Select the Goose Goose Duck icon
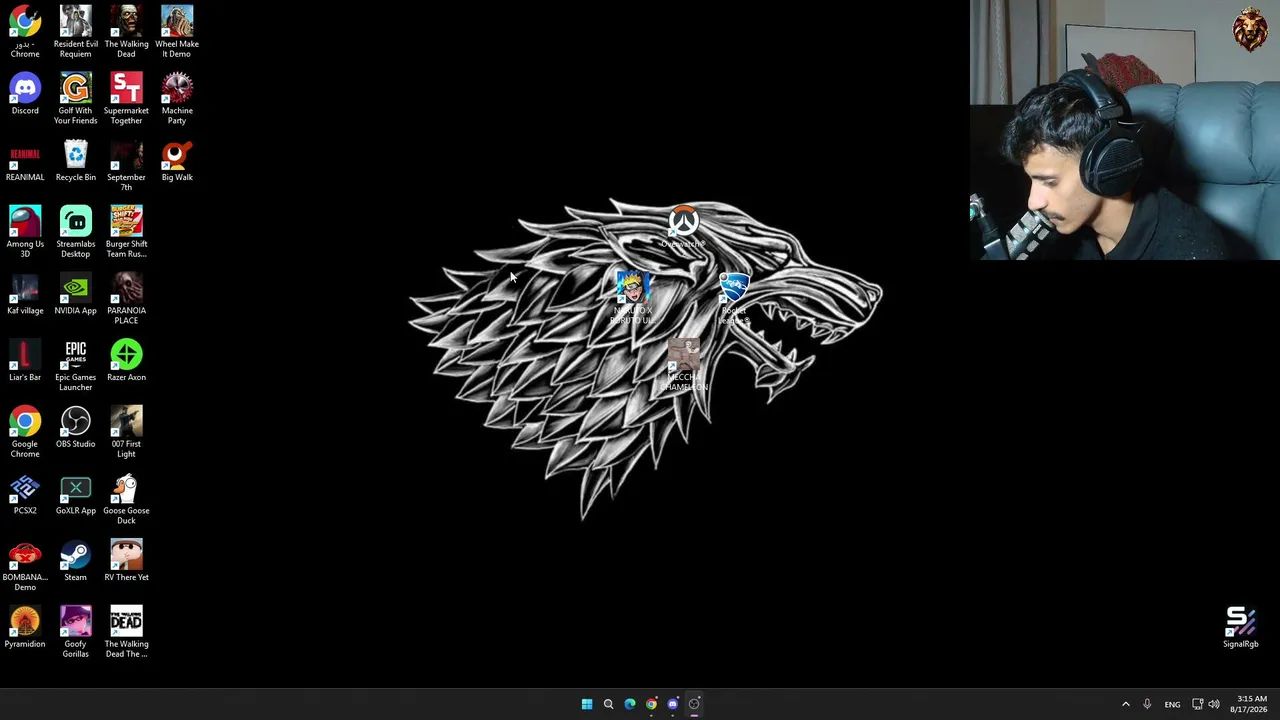 [x=126, y=498]
